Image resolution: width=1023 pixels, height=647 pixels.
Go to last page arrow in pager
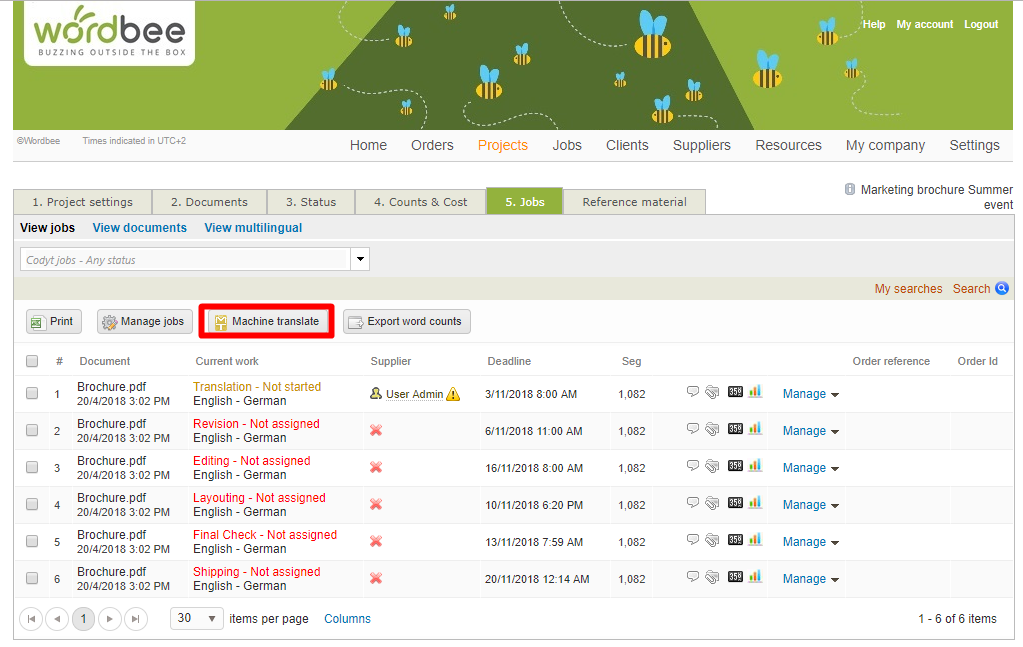[136, 619]
